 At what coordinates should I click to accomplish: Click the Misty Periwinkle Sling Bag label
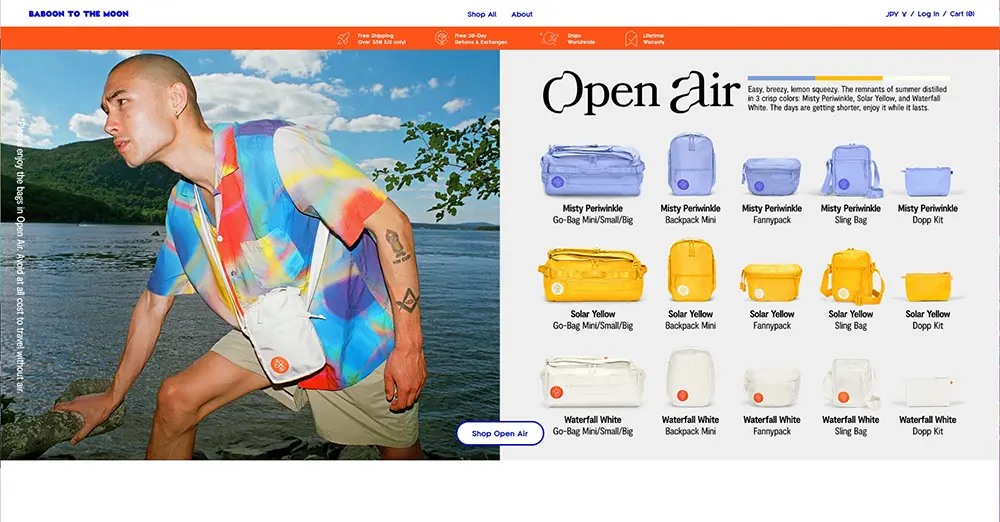pyautogui.click(x=850, y=214)
